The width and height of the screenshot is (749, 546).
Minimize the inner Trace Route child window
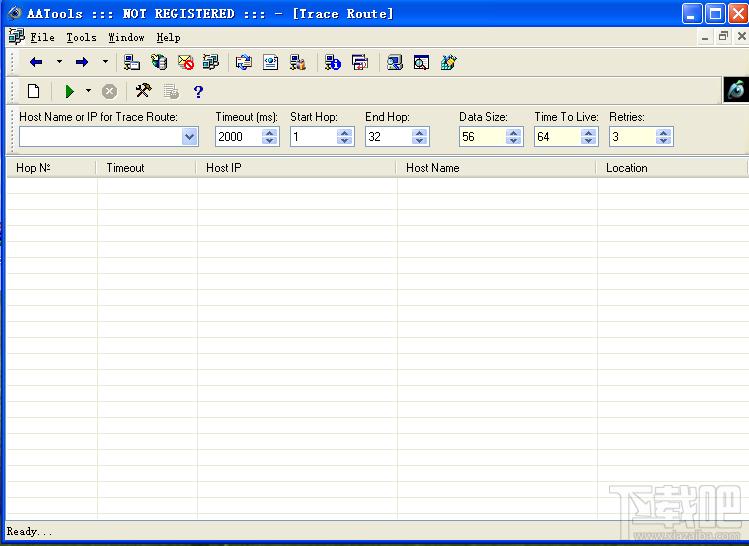click(705, 37)
